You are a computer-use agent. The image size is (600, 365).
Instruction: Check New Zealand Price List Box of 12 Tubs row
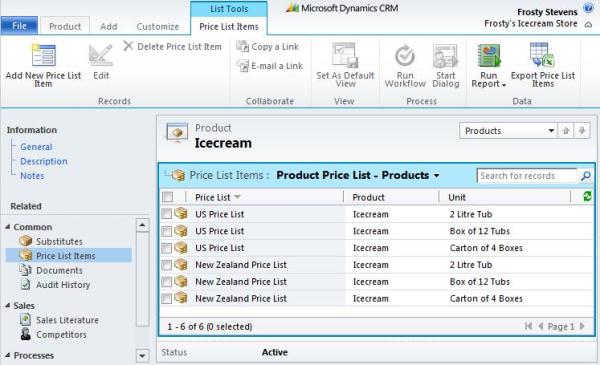pos(166,282)
